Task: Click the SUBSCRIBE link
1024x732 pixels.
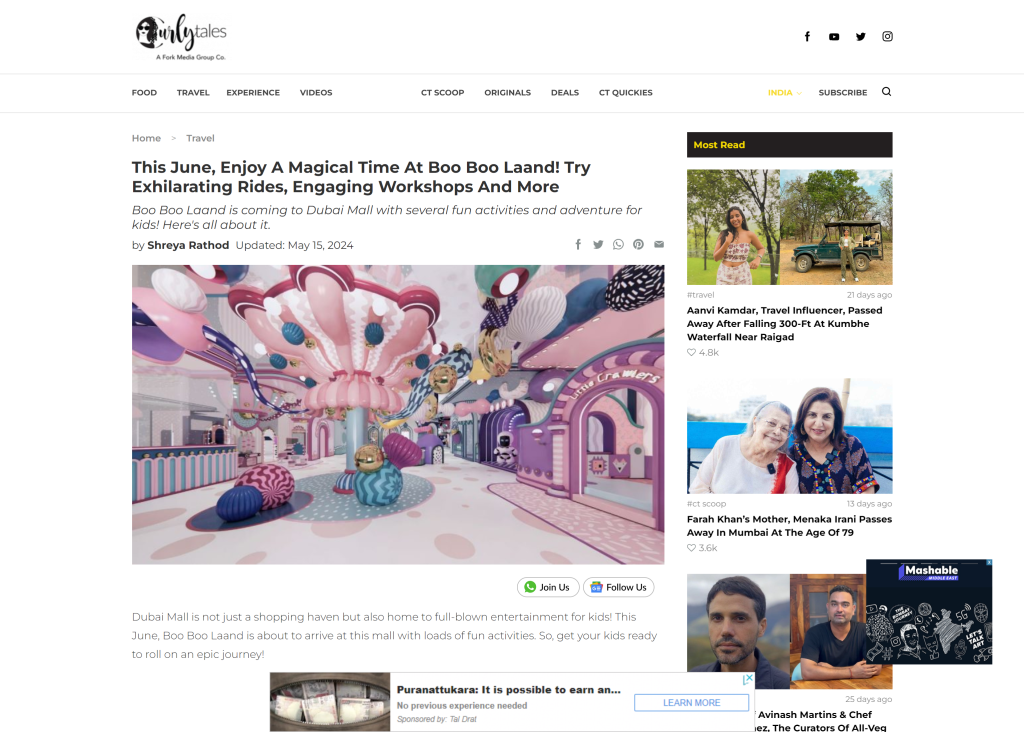Action: point(843,93)
